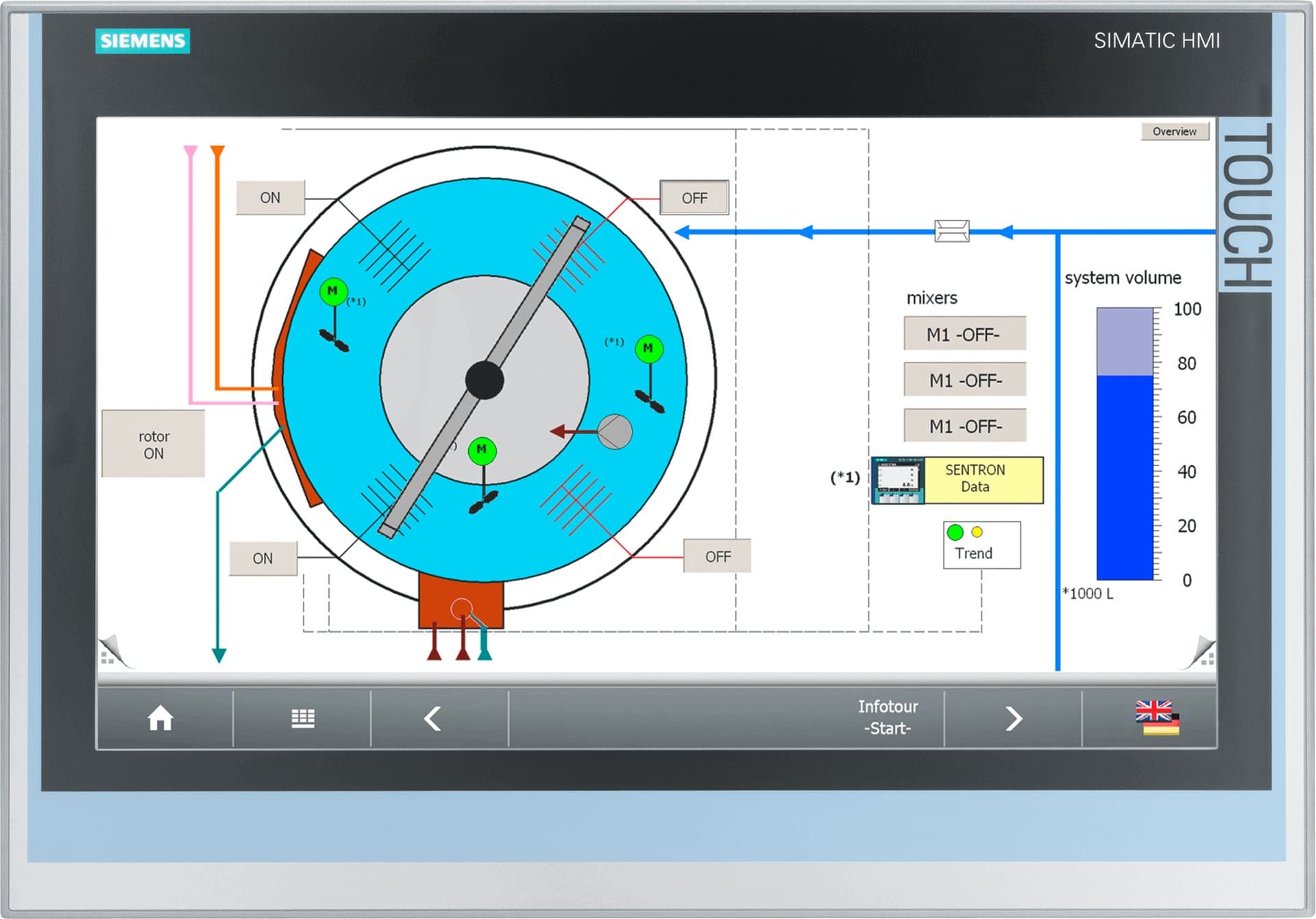
Task: Open the Overview screen
Action: 1175,131
